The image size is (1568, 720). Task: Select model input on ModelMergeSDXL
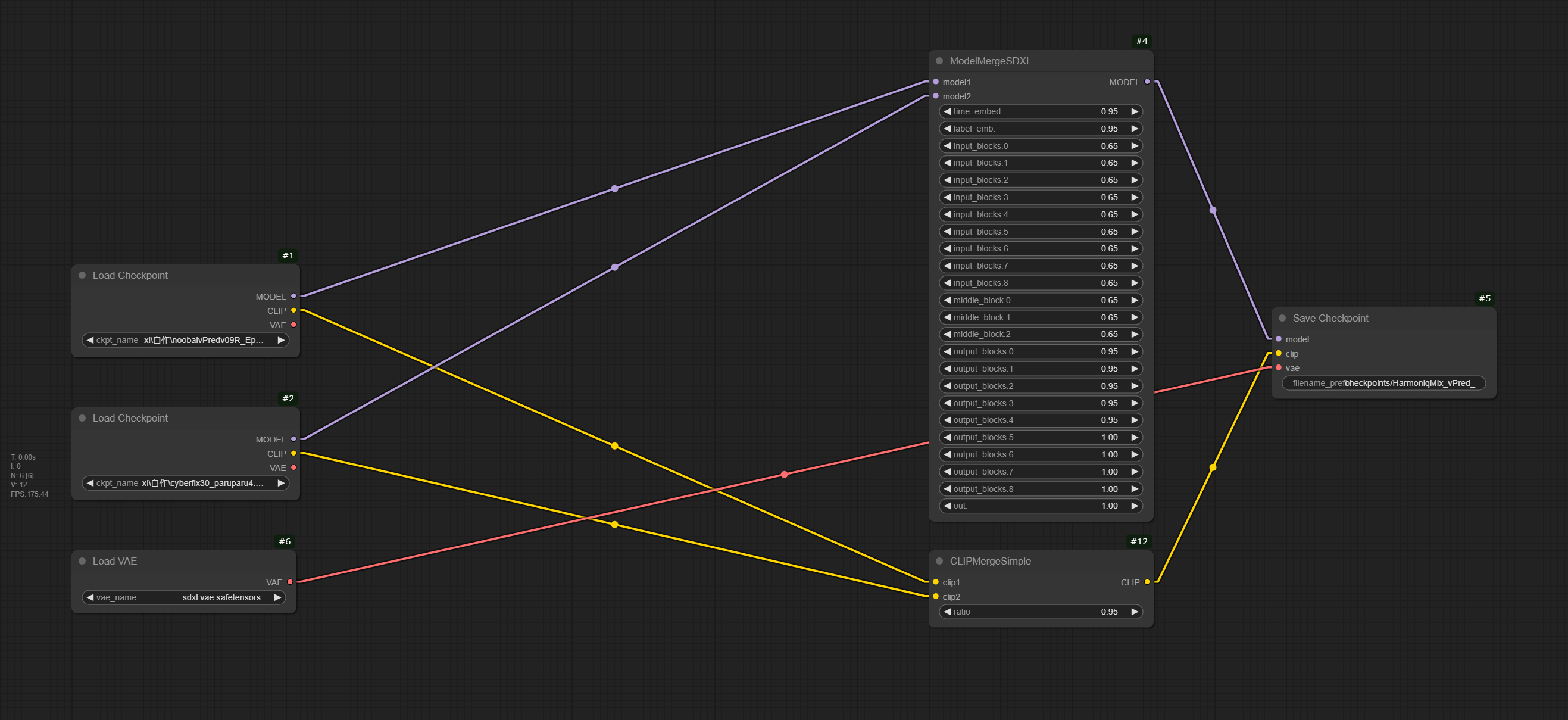pos(935,82)
